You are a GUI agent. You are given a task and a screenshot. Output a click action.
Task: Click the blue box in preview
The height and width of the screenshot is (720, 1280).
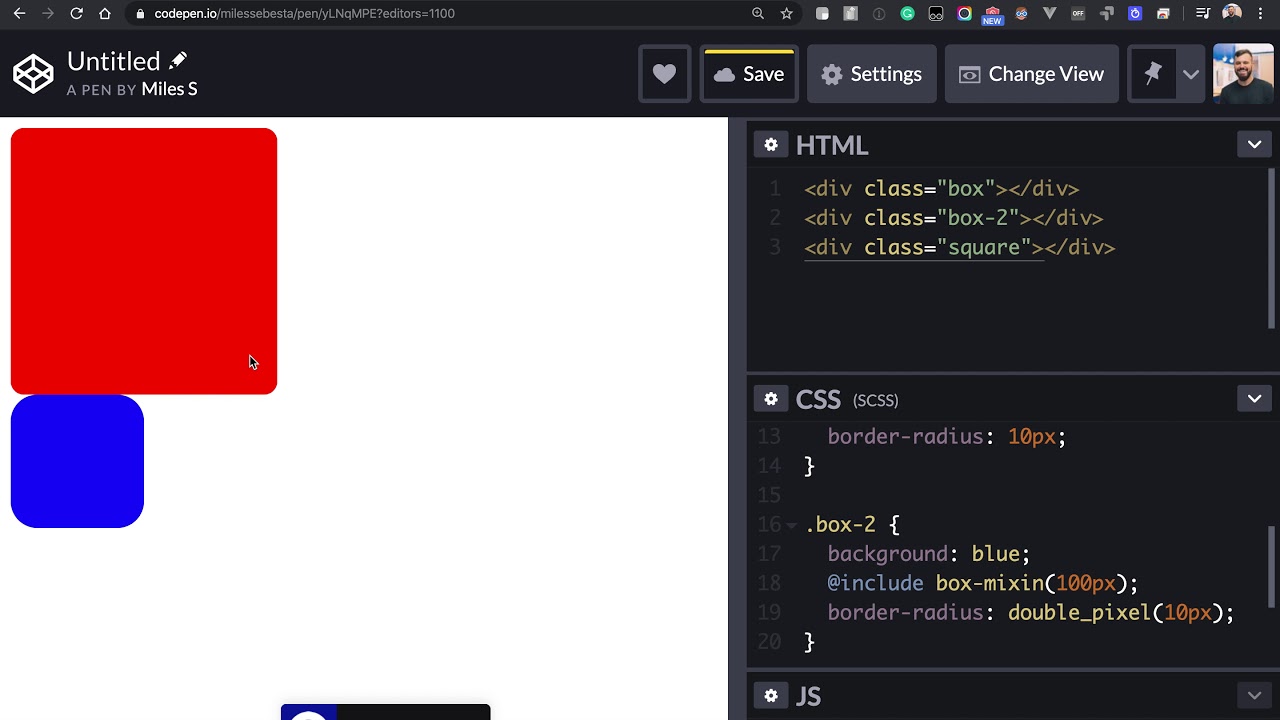point(77,461)
